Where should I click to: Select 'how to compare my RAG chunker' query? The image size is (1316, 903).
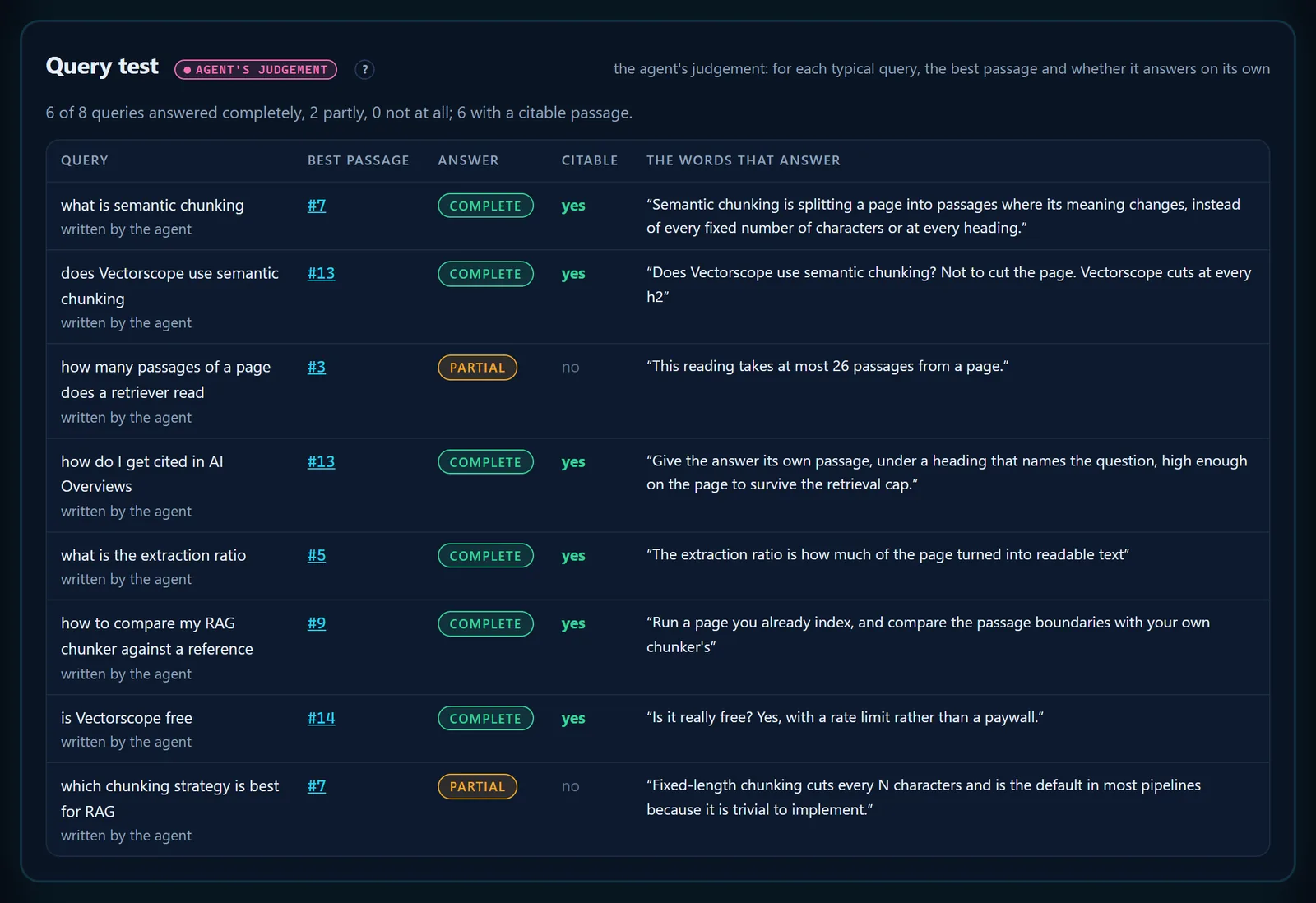(x=157, y=636)
